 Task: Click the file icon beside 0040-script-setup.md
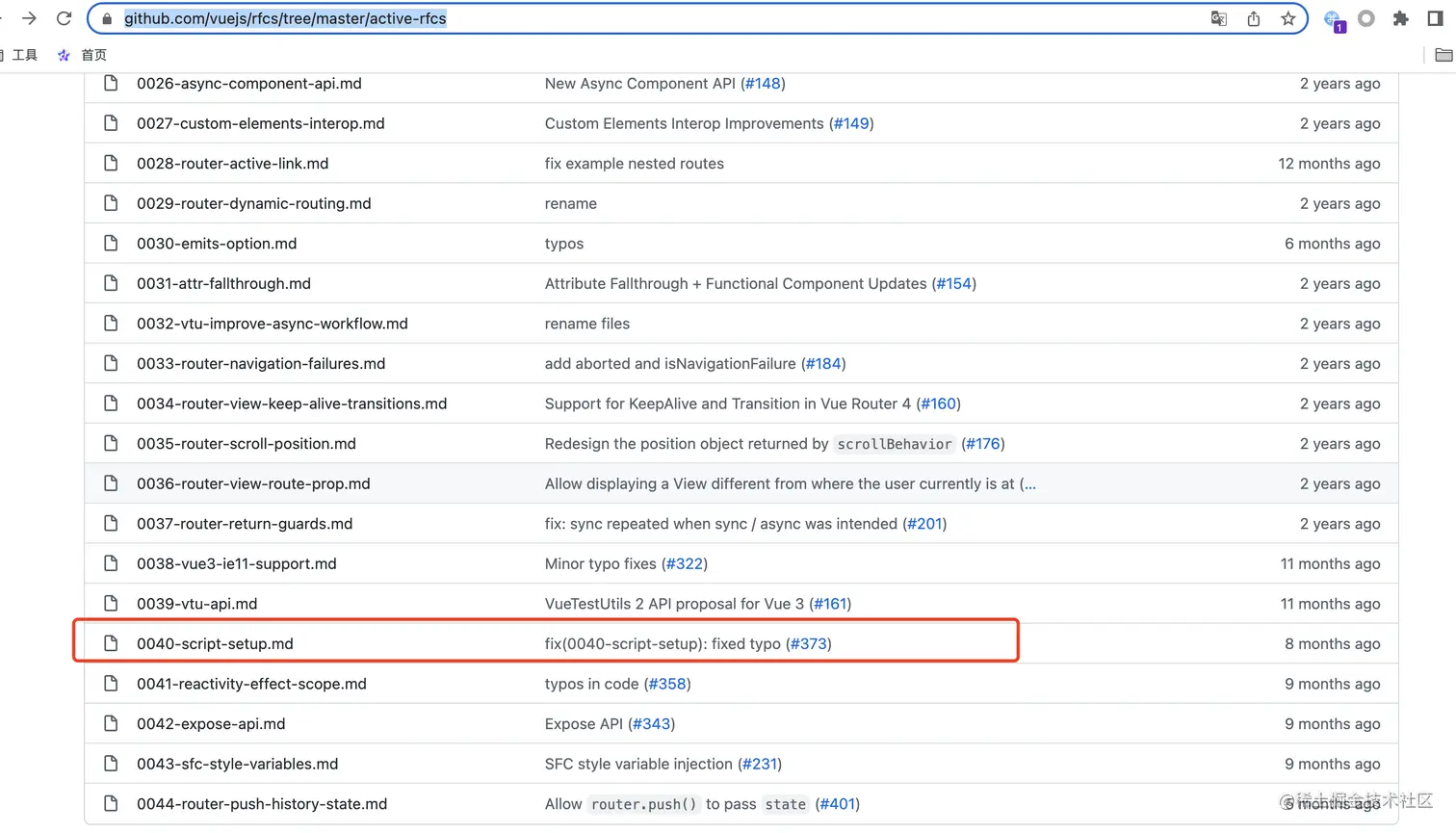[111, 643]
